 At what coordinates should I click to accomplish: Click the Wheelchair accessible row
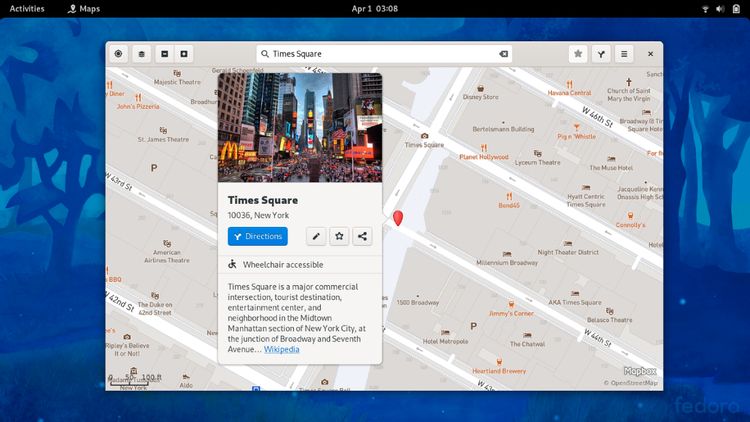click(300, 265)
